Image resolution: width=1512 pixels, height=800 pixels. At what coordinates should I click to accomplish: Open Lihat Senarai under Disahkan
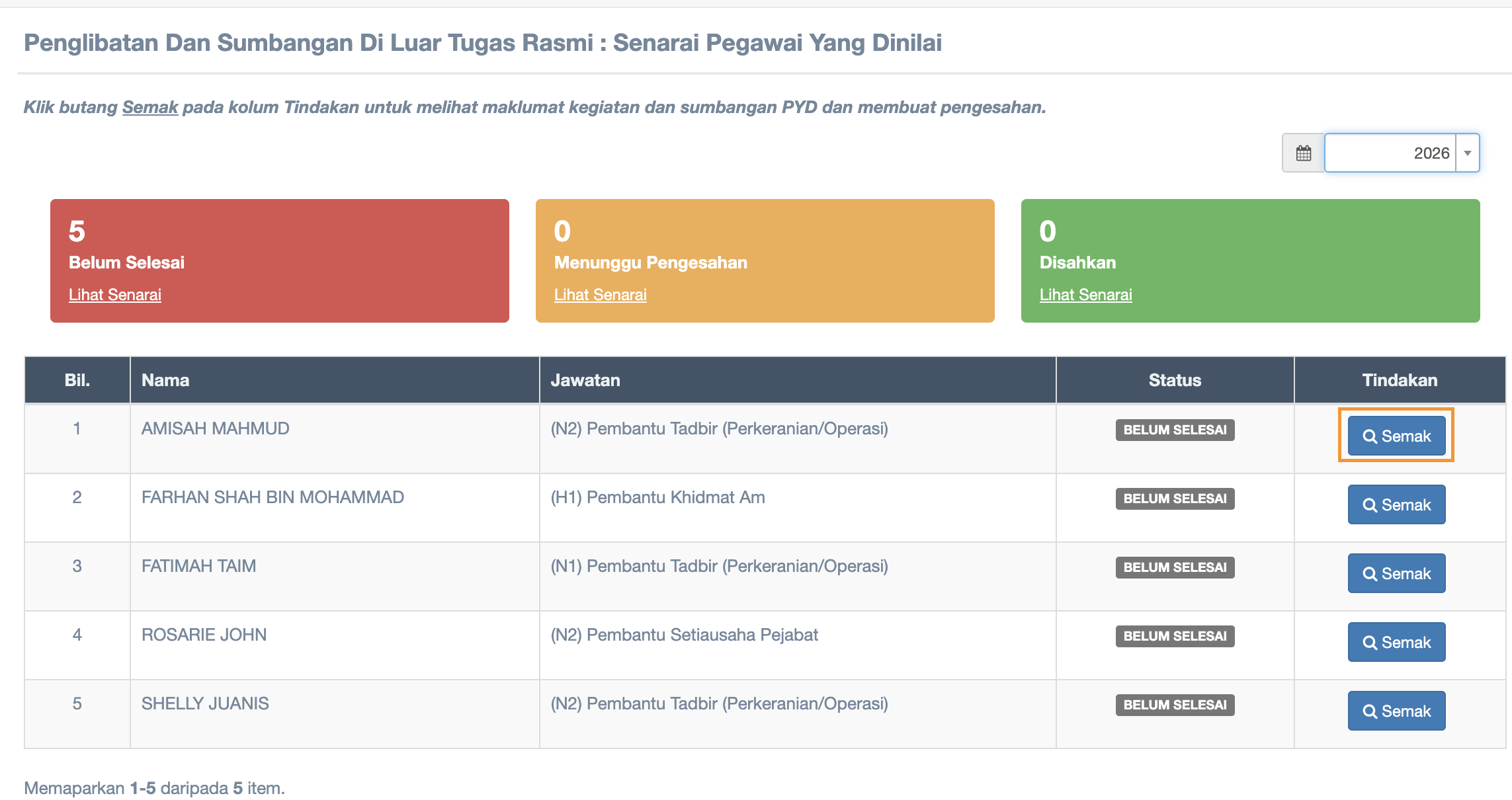coord(1085,295)
